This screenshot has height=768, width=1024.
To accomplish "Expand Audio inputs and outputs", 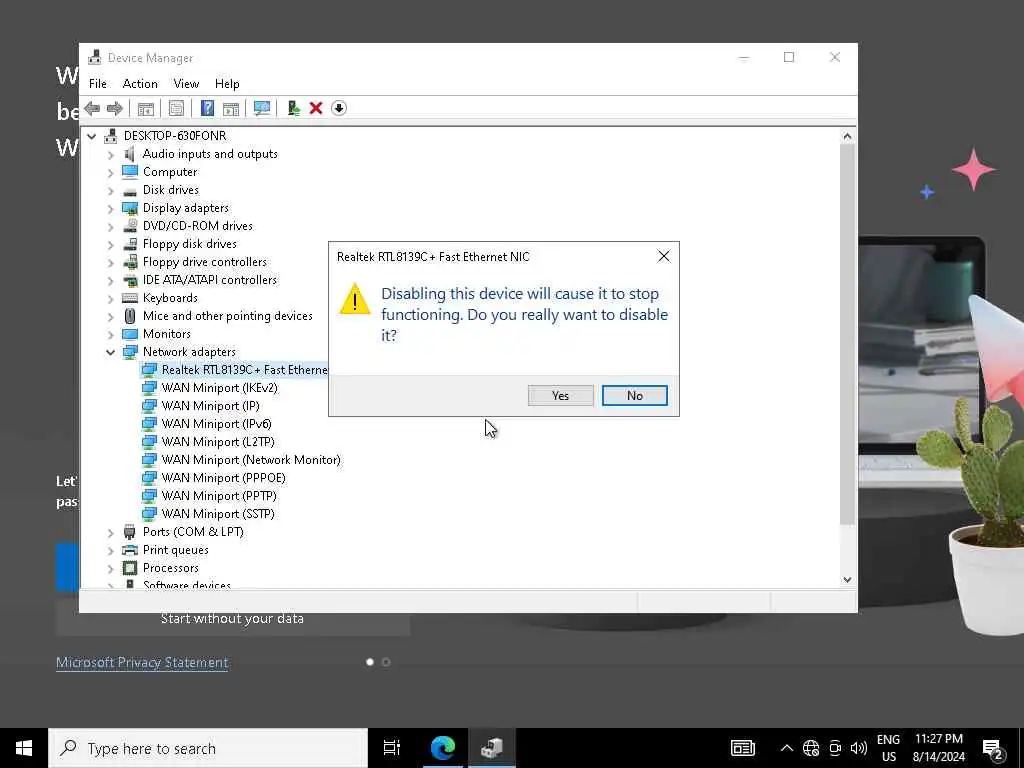I will pos(110,154).
